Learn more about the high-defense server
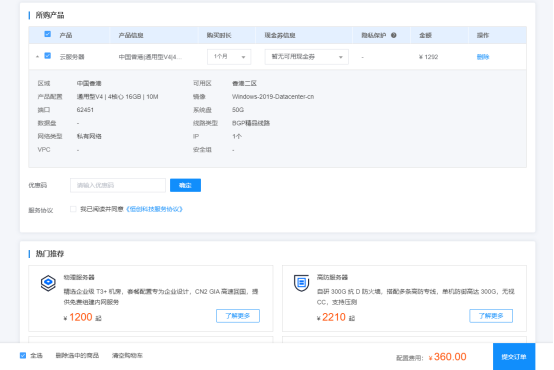 (491, 316)
